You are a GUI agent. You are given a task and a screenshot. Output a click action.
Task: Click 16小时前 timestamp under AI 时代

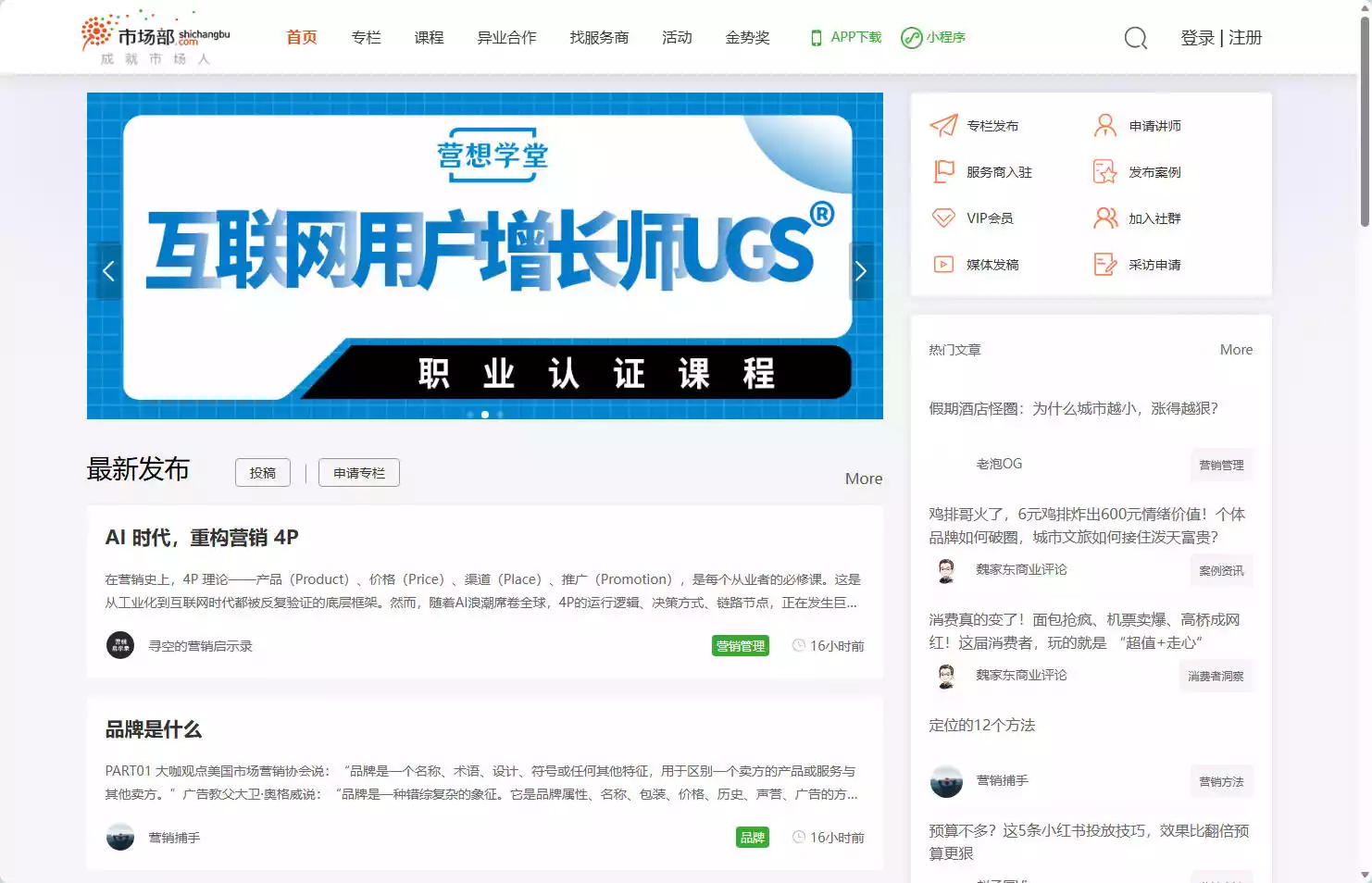click(837, 646)
